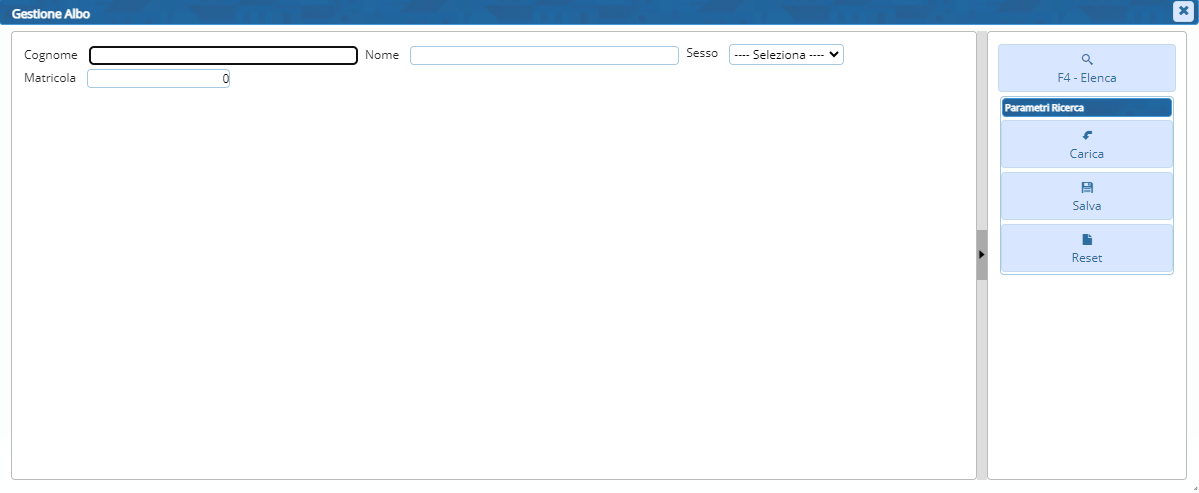Click the Salva floppy disk icon
This screenshot has height=493, width=1199.
1087,187
